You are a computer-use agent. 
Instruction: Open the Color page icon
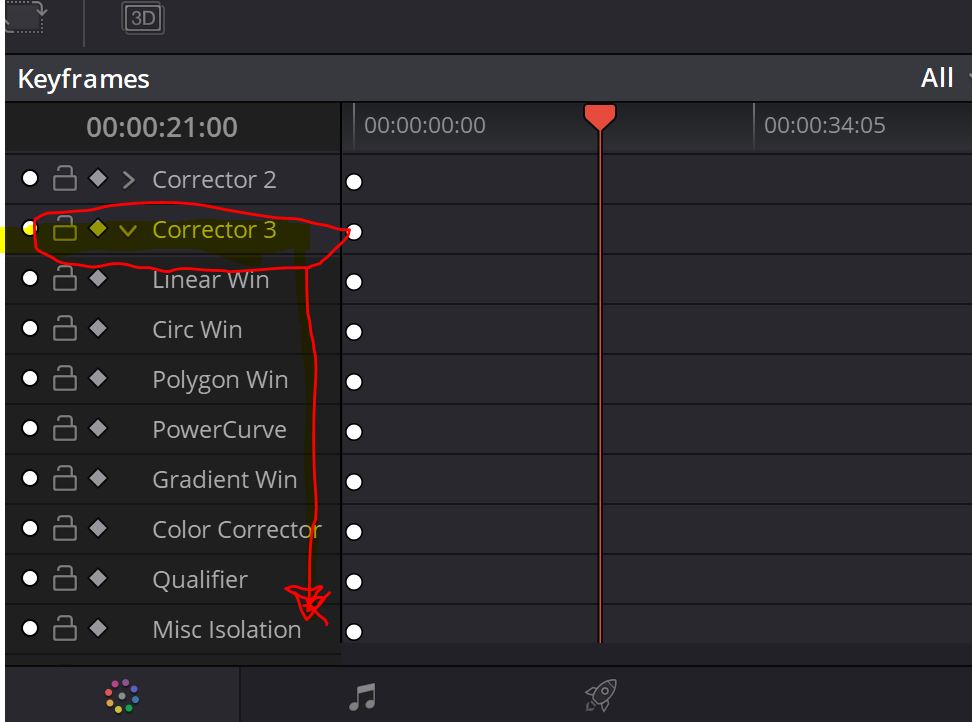point(122,696)
